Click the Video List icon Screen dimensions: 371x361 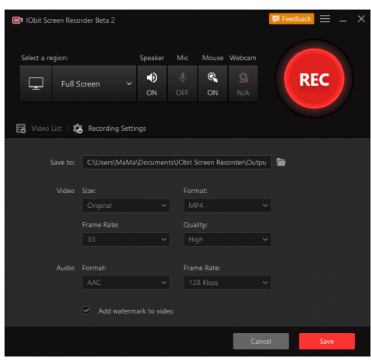pyautogui.click(x=21, y=129)
